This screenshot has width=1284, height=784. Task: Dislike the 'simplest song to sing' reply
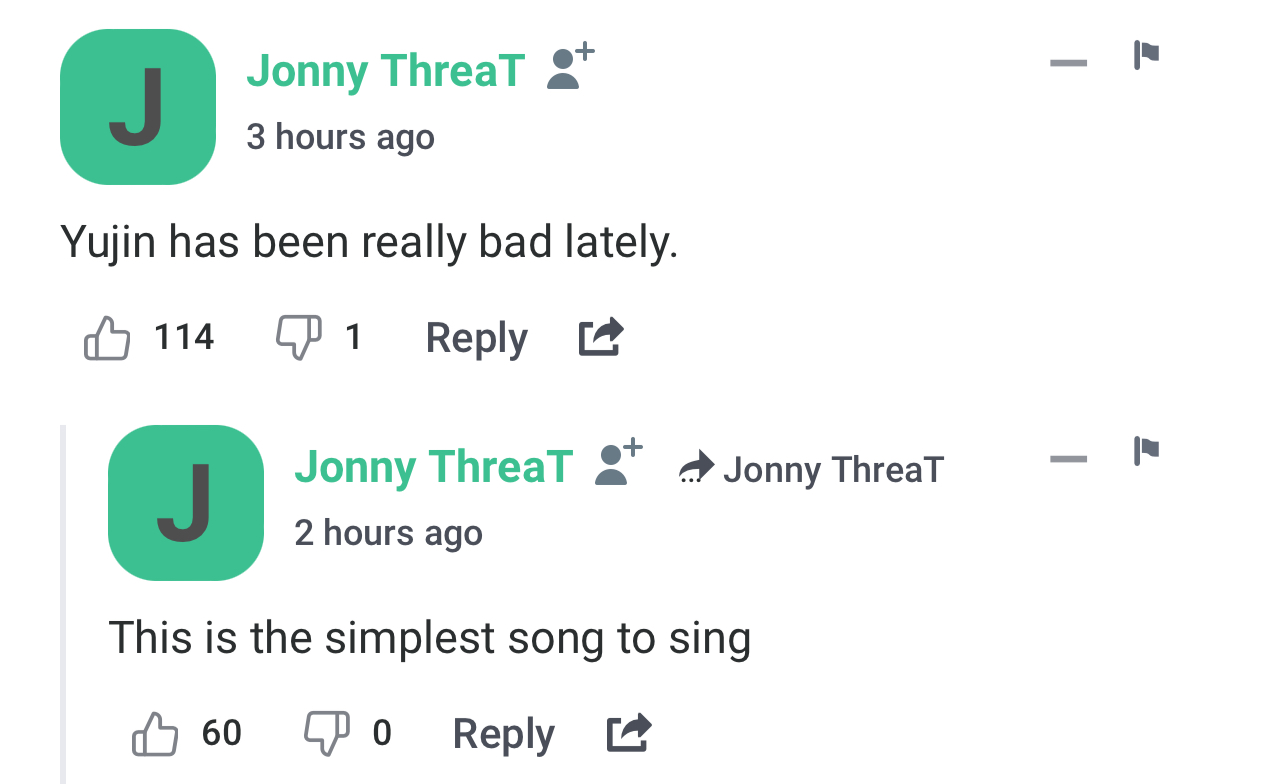326,734
